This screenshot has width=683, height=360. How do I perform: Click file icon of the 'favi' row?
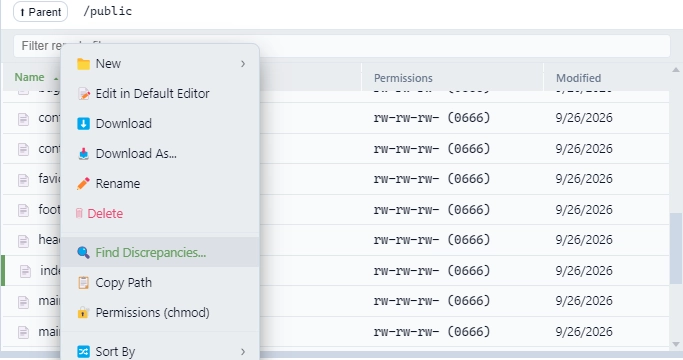(23, 180)
